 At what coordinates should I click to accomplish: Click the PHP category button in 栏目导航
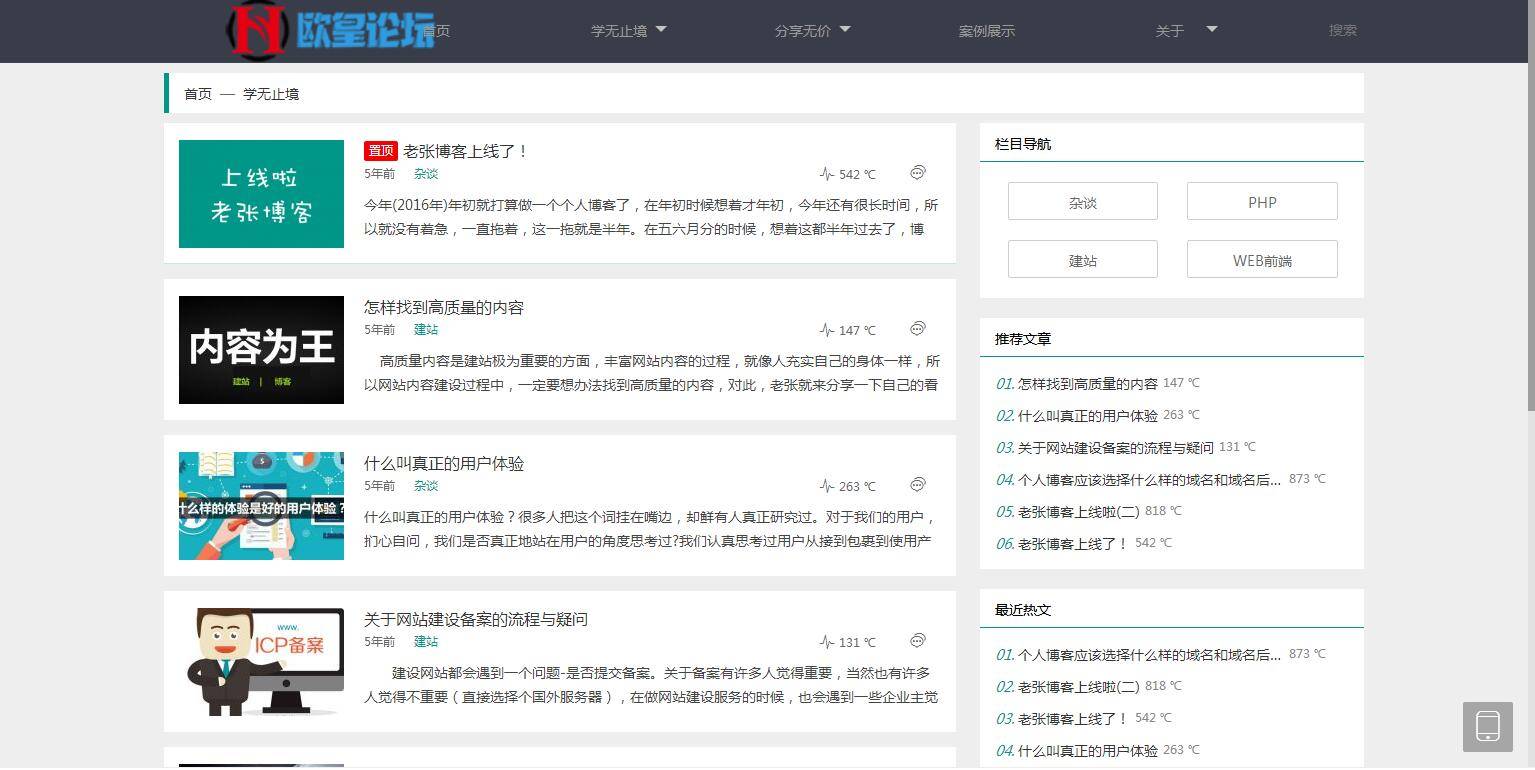coord(1261,201)
